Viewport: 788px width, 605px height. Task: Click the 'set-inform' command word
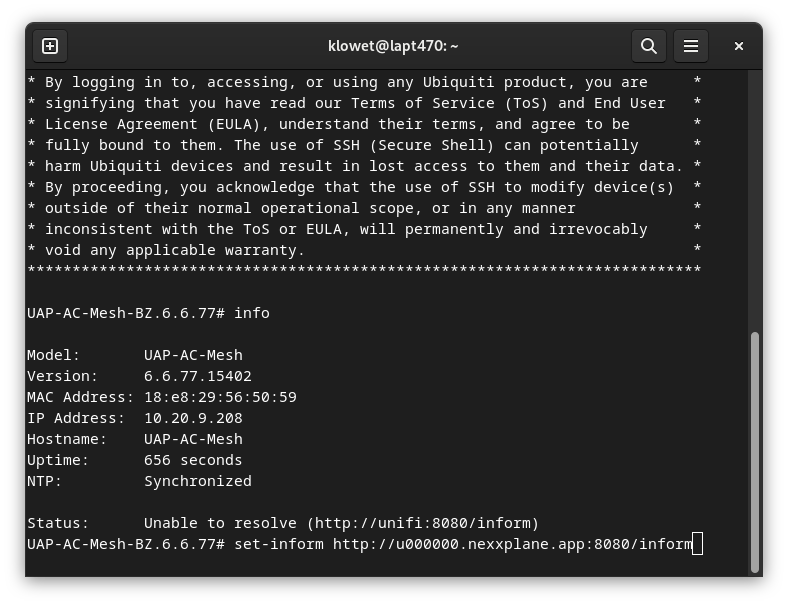pyautogui.click(x=279, y=544)
